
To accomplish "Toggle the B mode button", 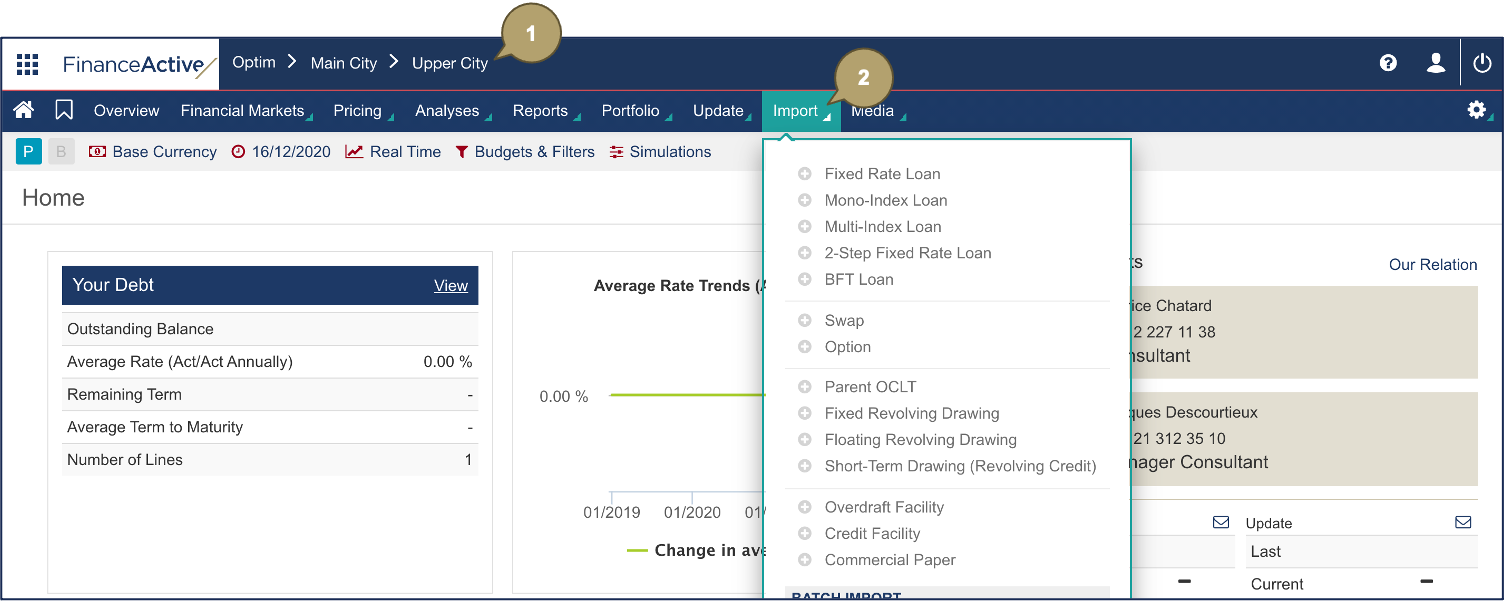I will (x=61, y=152).
